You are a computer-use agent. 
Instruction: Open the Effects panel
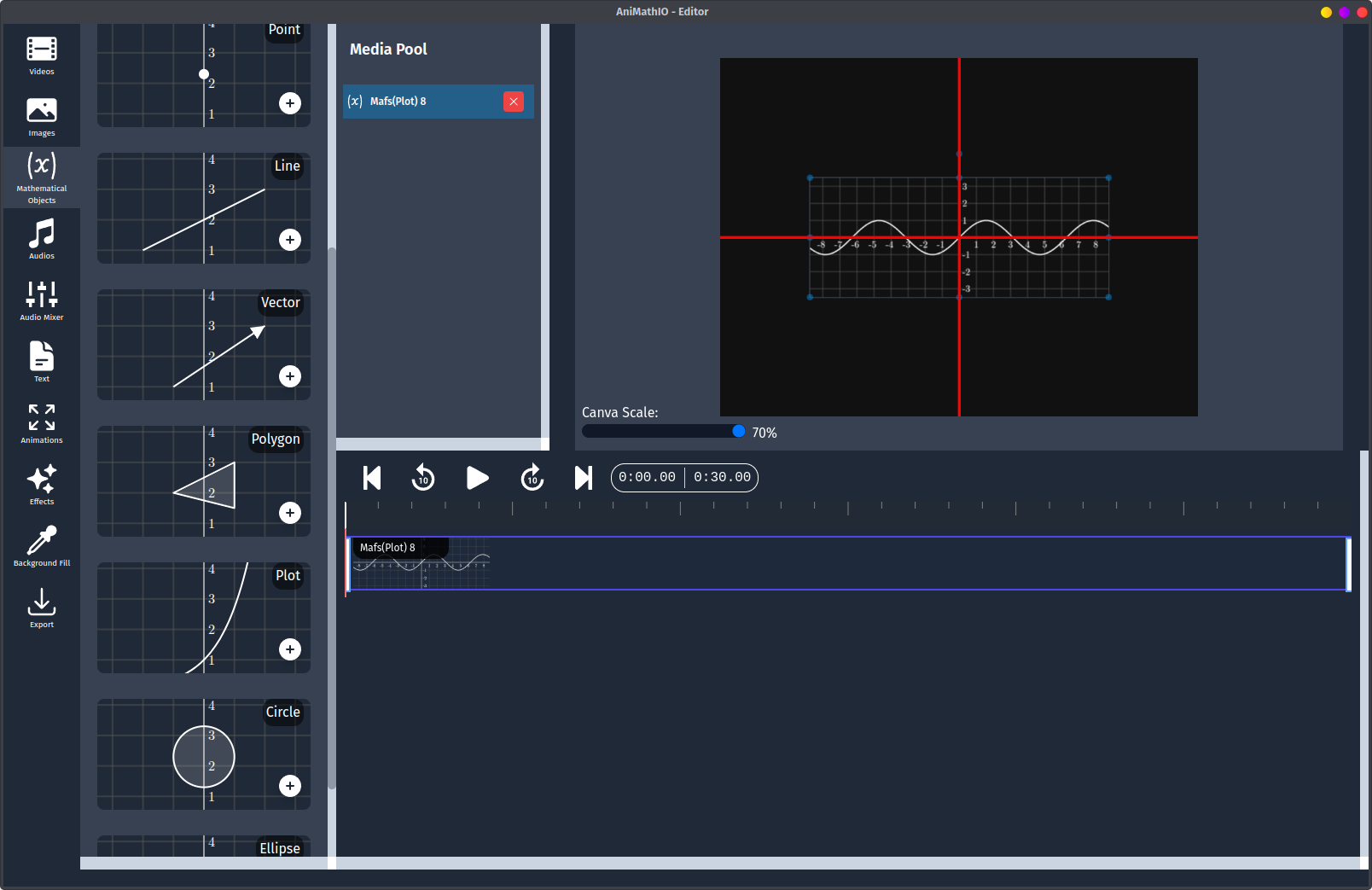tap(41, 486)
